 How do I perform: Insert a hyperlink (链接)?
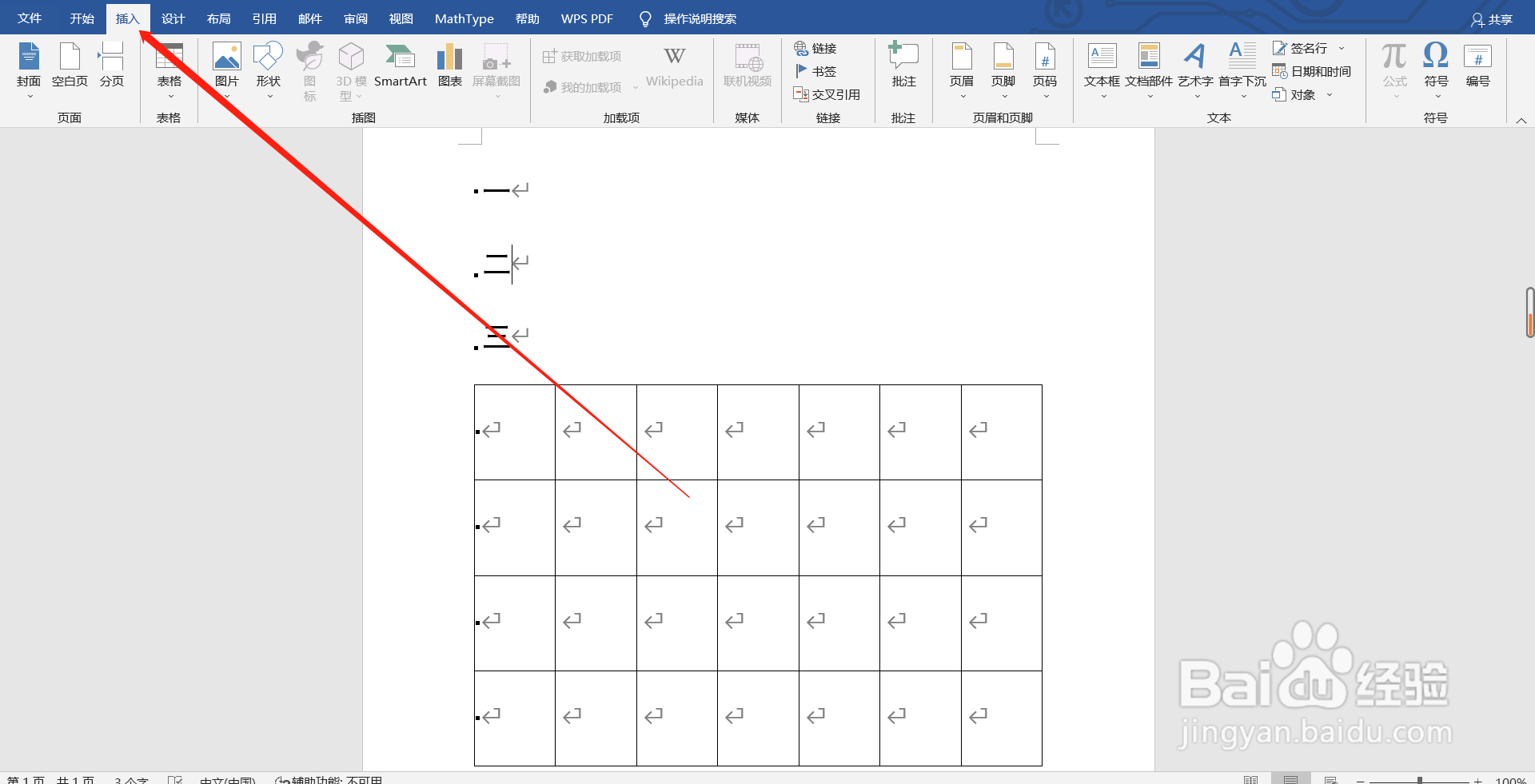click(815, 49)
